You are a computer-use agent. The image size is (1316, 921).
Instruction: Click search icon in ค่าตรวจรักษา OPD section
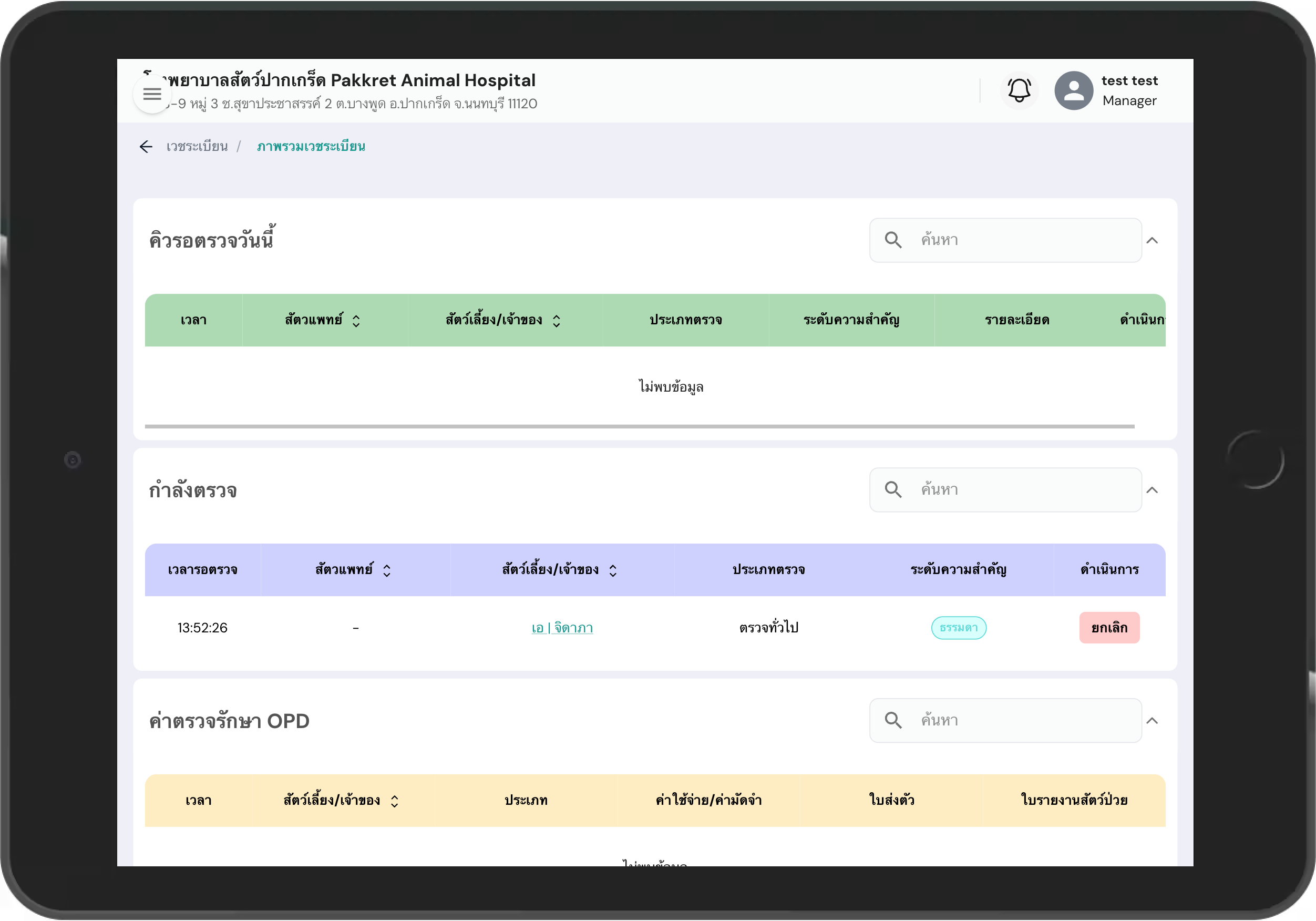coord(893,720)
